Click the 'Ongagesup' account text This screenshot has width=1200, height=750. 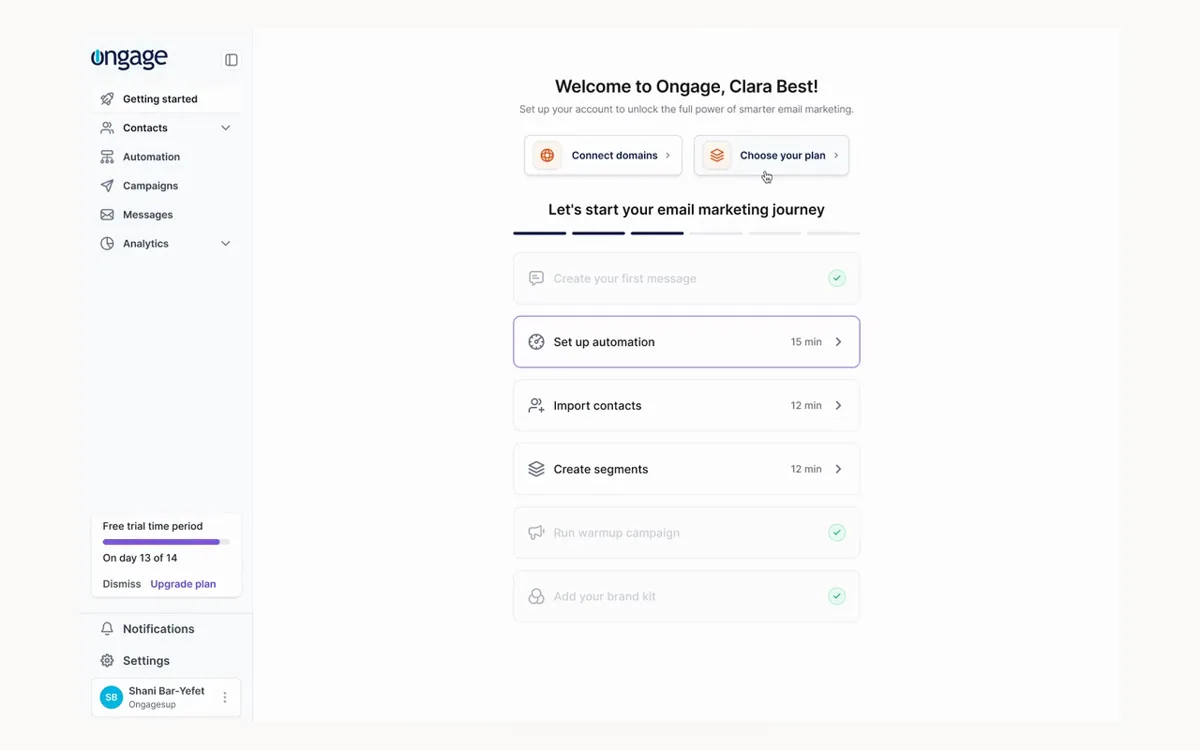[151, 705]
